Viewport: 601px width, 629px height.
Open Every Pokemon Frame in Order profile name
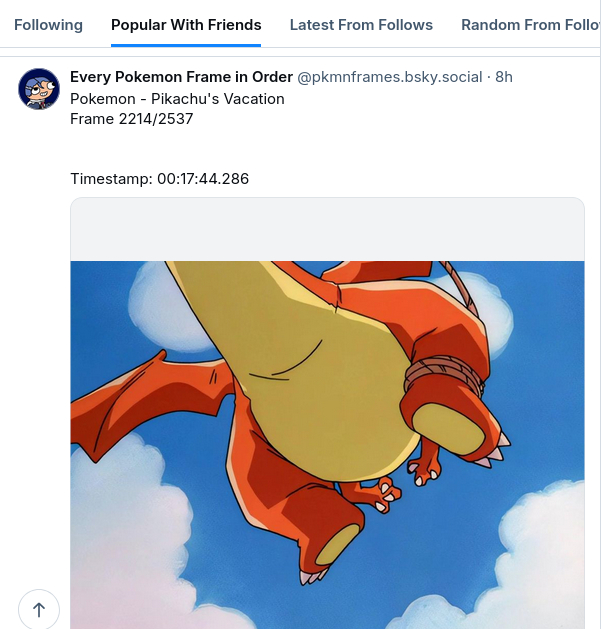pyautogui.click(x=181, y=77)
